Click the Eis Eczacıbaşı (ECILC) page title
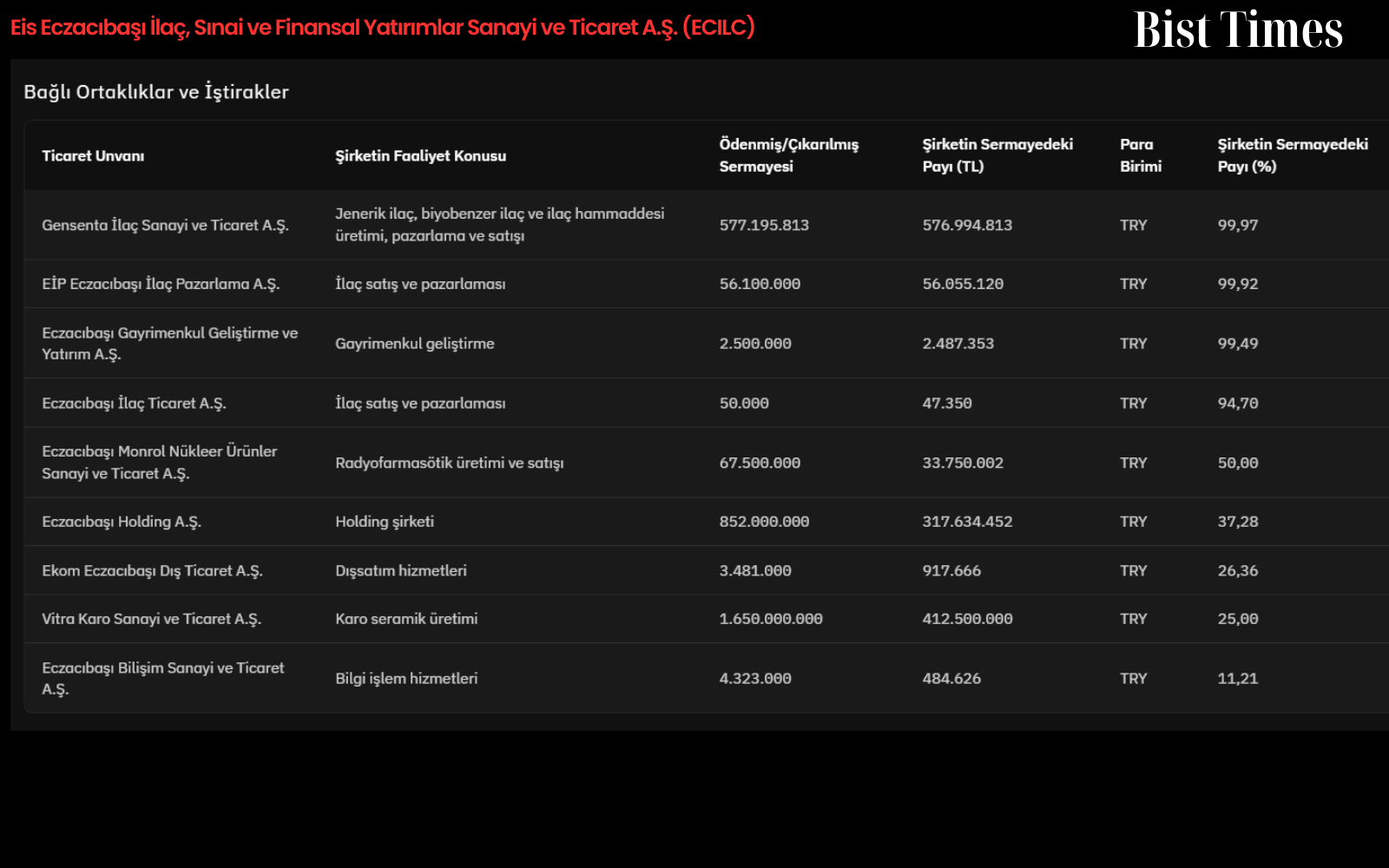 click(x=383, y=27)
